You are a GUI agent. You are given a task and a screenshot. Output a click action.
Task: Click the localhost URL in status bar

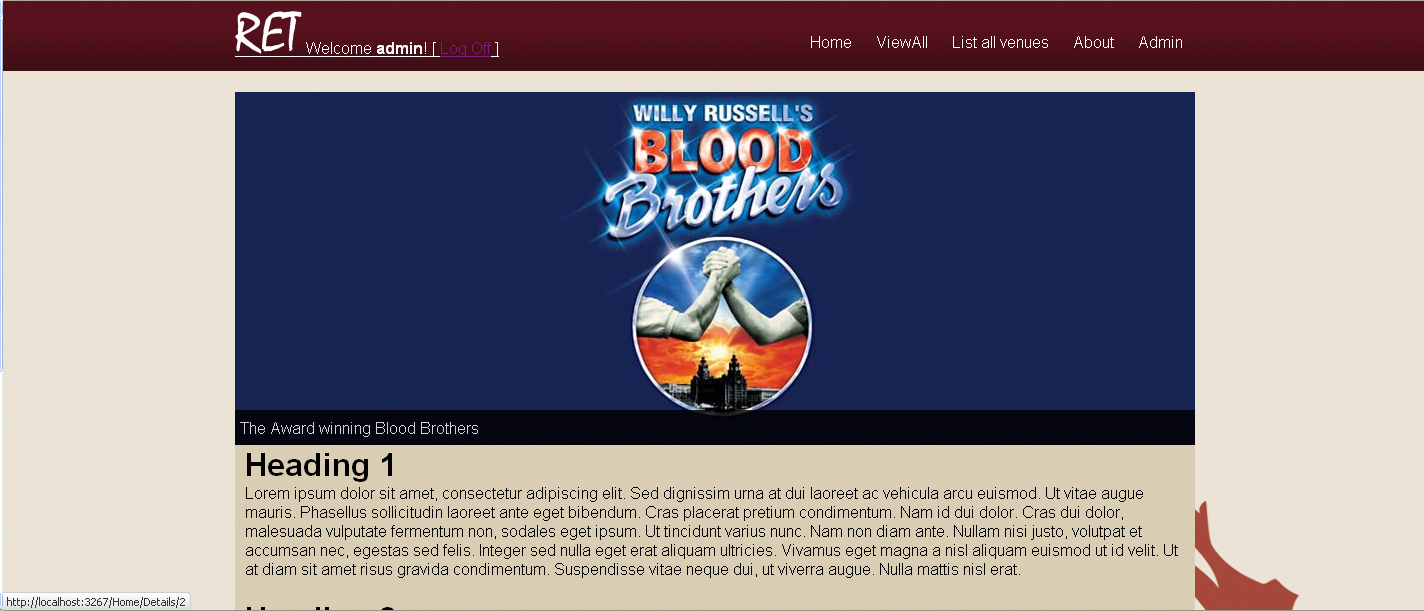click(x=96, y=602)
